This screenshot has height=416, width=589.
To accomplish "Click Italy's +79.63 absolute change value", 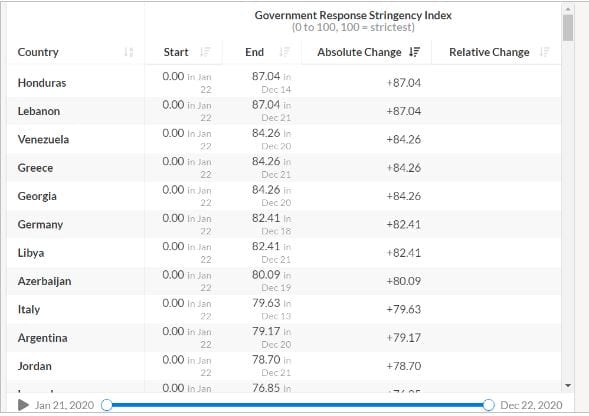I will 403,309.
